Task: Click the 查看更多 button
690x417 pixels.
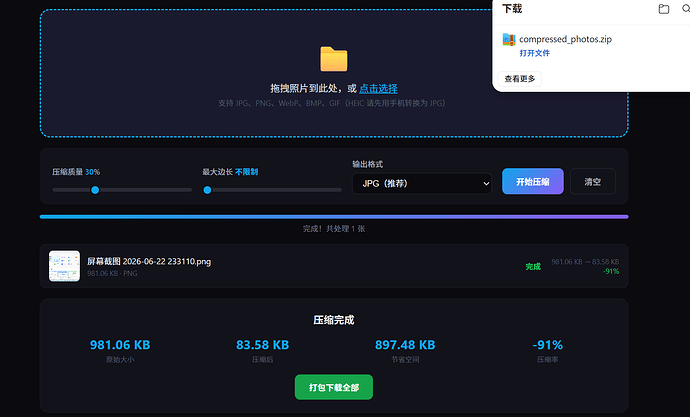Action: (x=520, y=79)
